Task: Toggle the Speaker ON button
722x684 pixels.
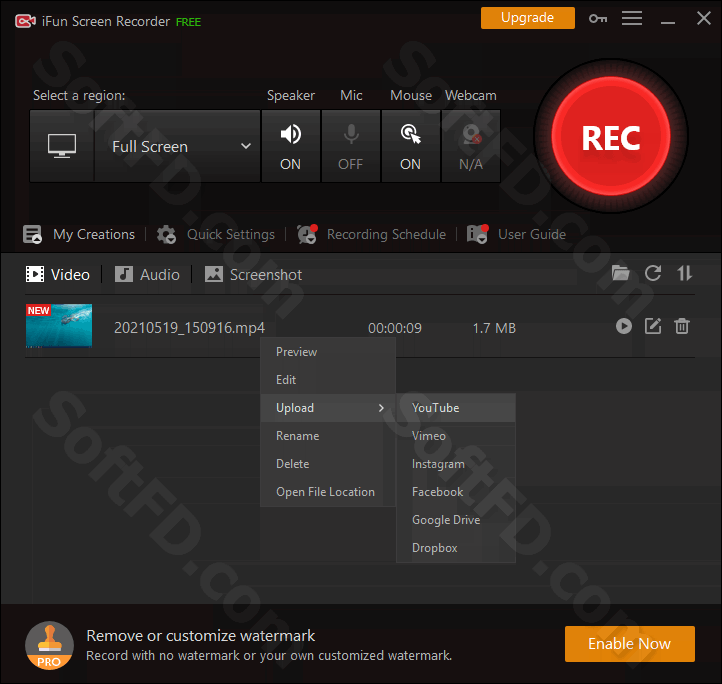Action: pyautogui.click(x=291, y=146)
